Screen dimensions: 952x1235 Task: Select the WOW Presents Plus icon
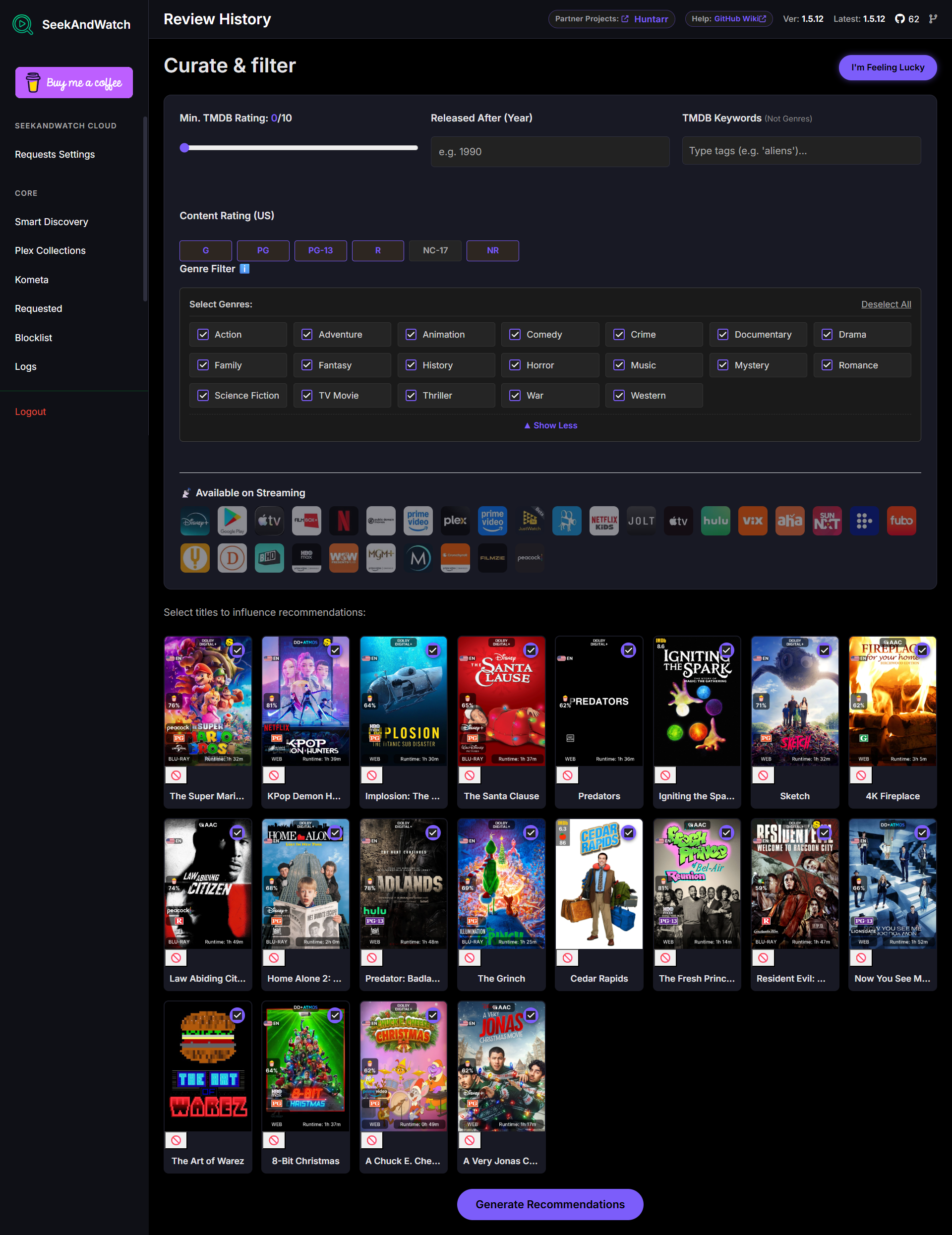[343, 558]
